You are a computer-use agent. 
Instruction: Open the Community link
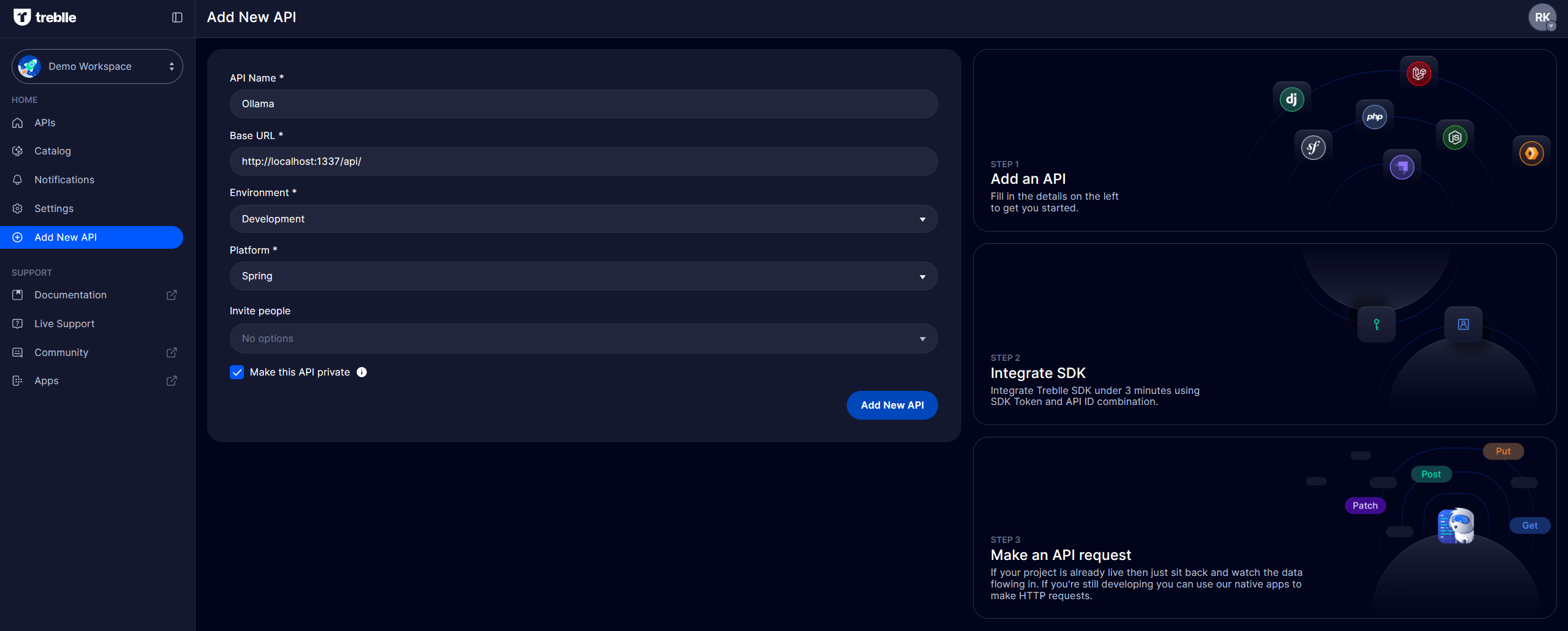coord(92,353)
